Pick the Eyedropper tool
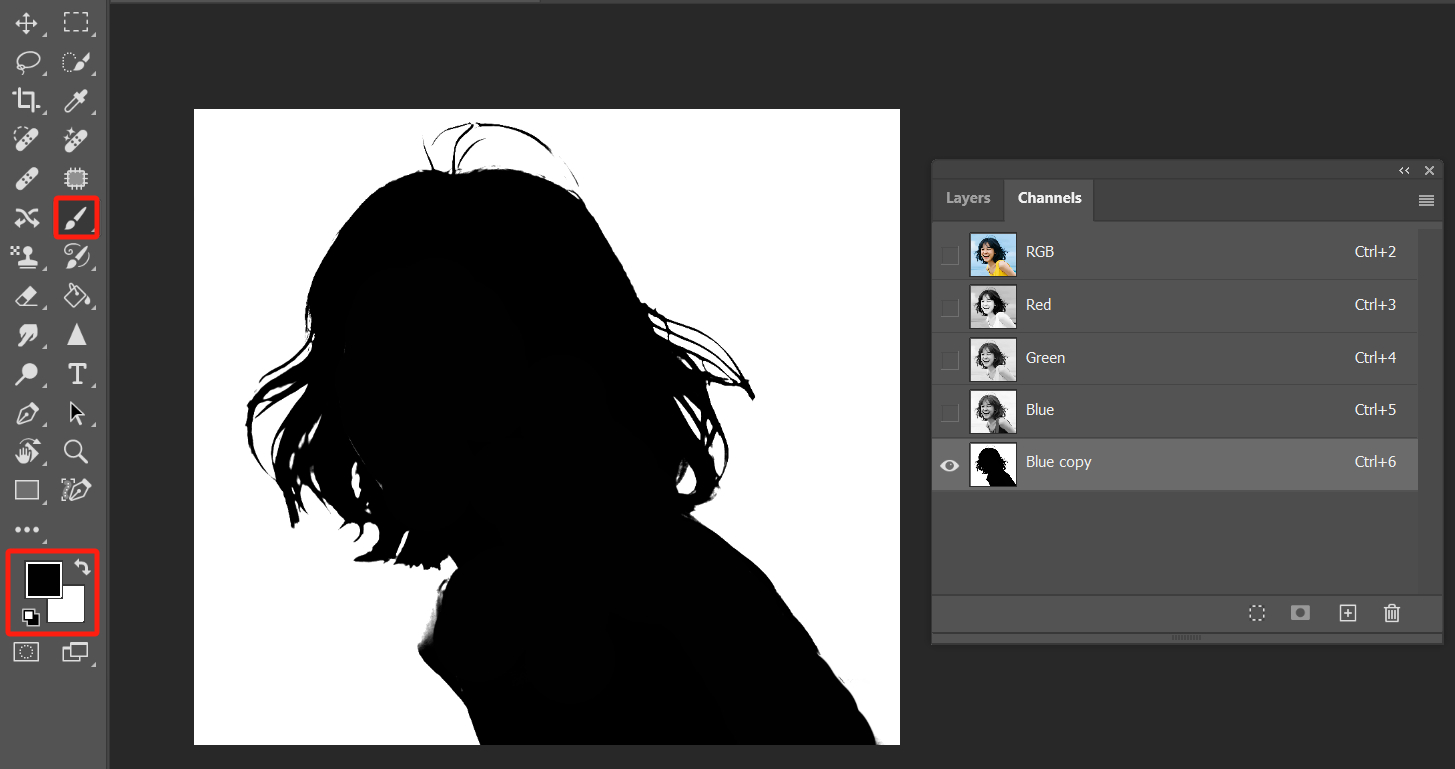Screen dimensions: 1455x769 pyautogui.click(x=76, y=100)
